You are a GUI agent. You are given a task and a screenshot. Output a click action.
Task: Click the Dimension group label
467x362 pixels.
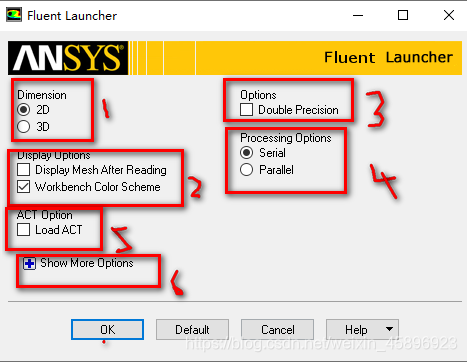coord(42,95)
